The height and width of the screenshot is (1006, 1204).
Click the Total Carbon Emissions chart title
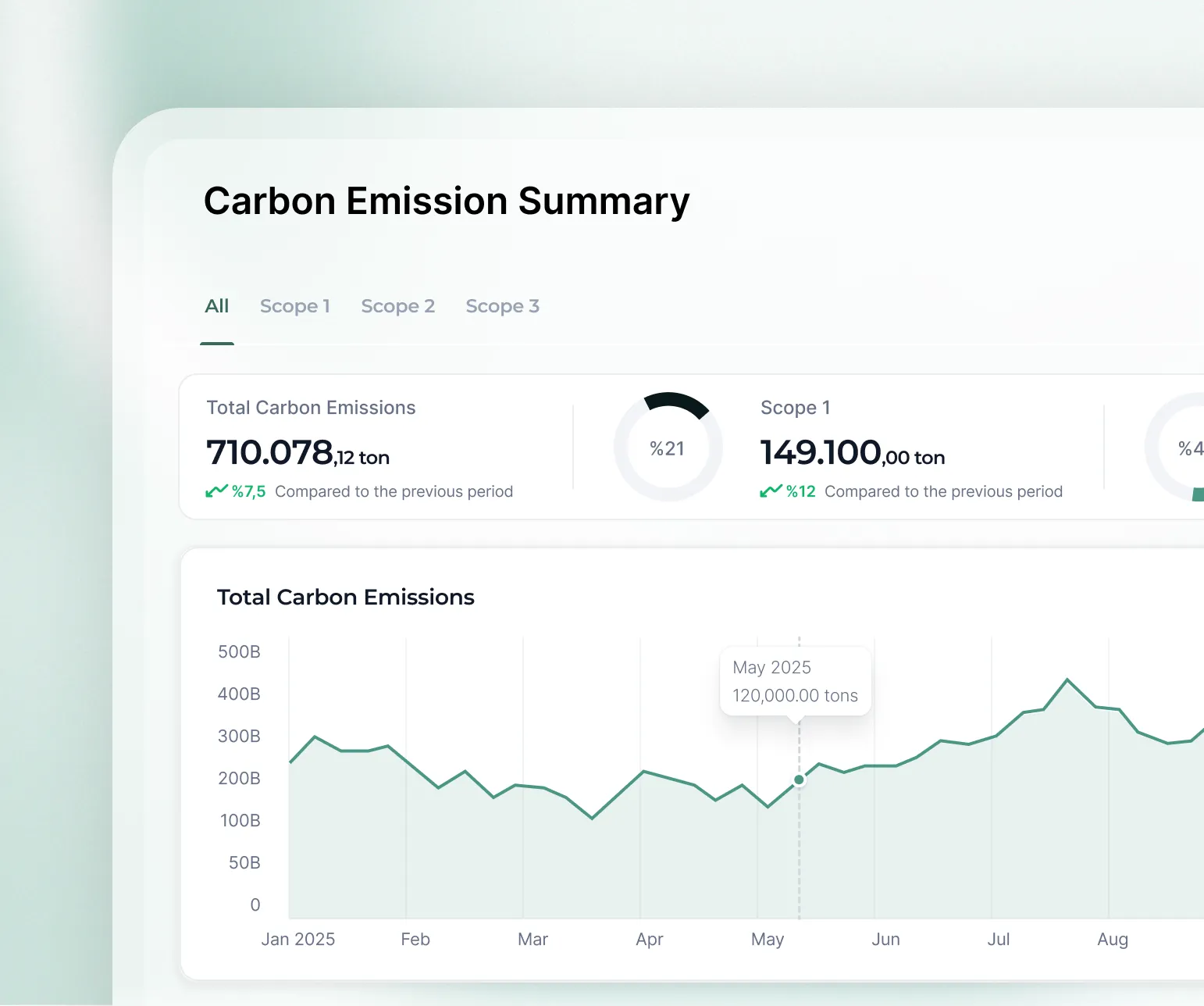click(345, 597)
